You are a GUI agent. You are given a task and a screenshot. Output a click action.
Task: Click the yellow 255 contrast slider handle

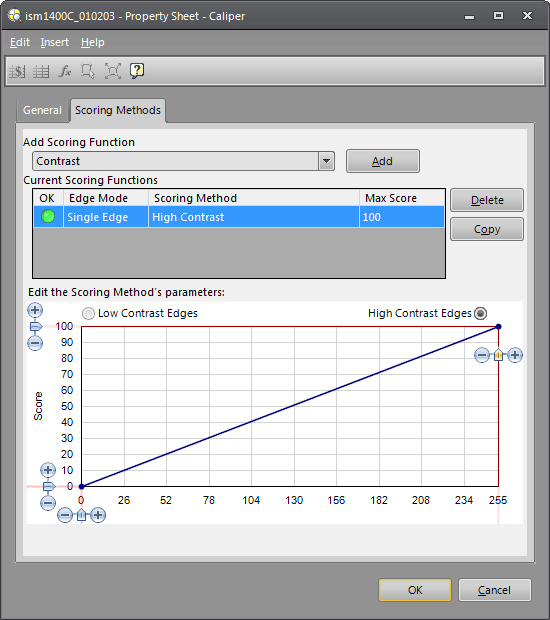click(498, 355)
